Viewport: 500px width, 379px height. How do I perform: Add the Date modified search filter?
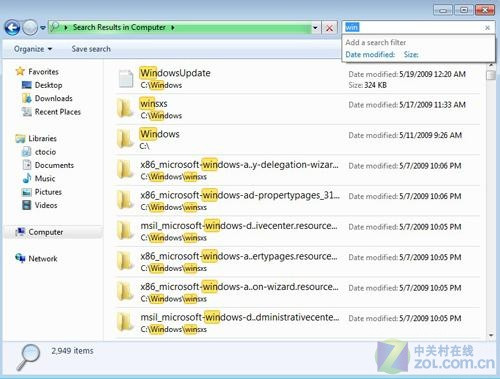pyautogui.click(x=370, y=54)
